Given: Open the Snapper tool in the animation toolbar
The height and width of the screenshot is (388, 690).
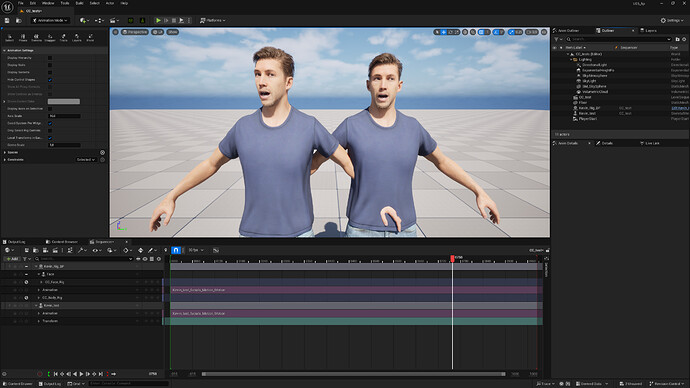Looking at the screenshot, I should click(x=50, y=37).
